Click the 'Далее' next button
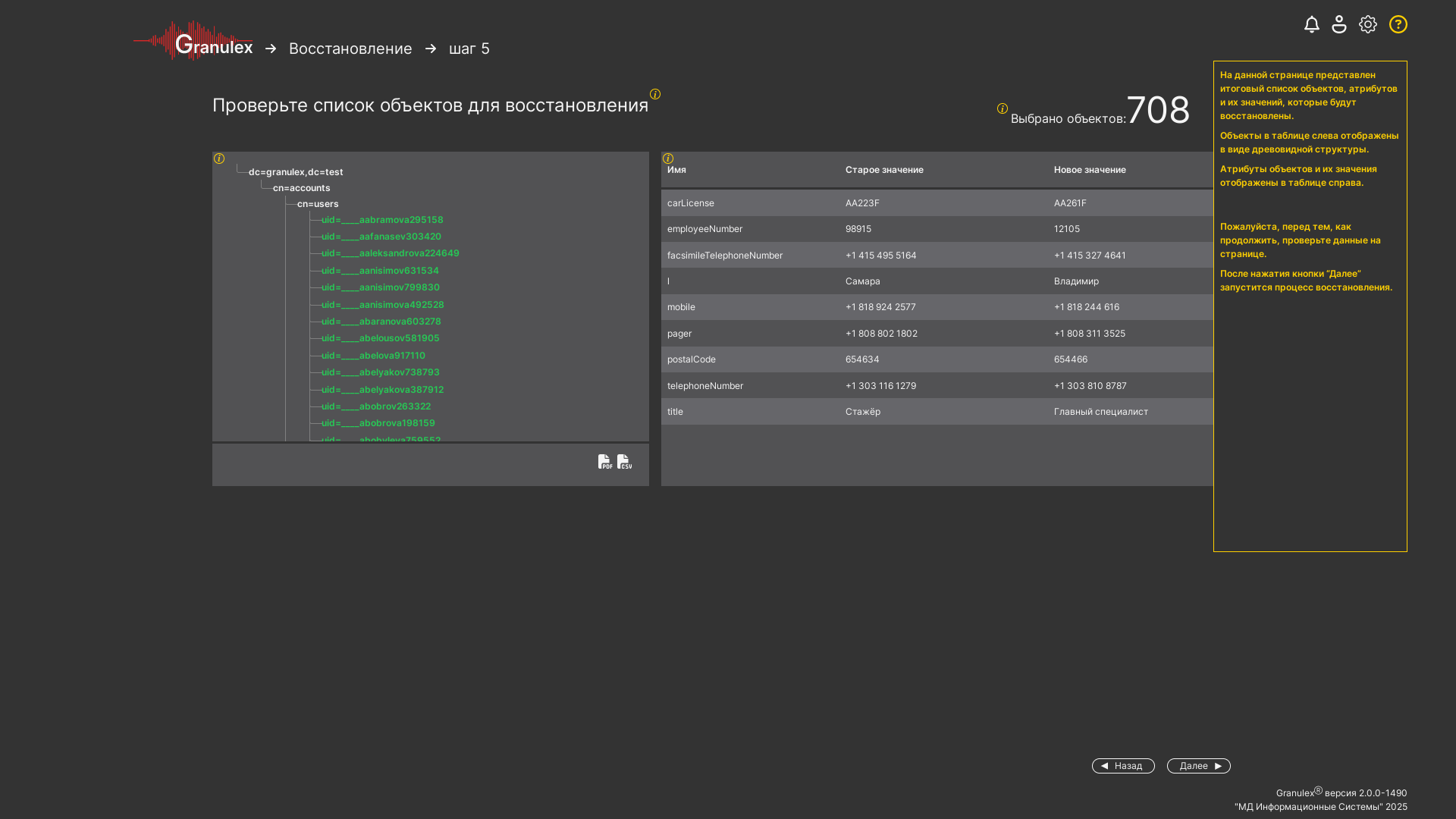1456x819 pixels. click(x=1199, y=766)
